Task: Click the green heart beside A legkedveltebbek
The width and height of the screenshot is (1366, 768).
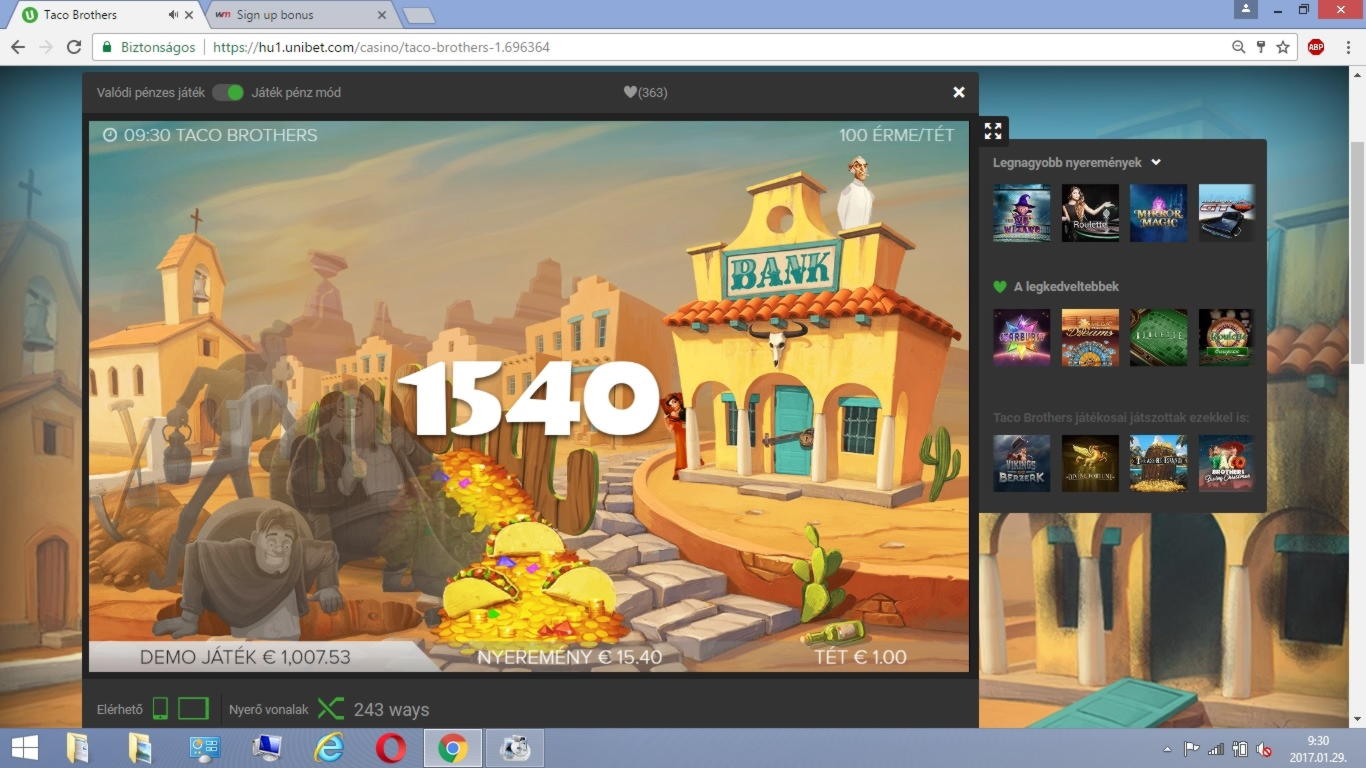Action: (1000, 287)
